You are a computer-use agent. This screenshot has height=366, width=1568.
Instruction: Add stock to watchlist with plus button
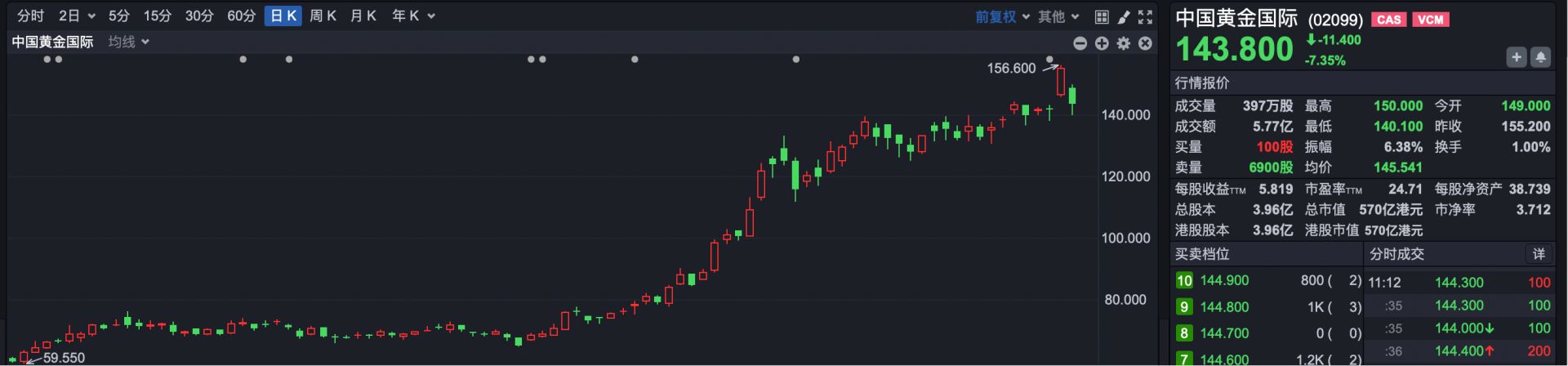[1517, 57]
